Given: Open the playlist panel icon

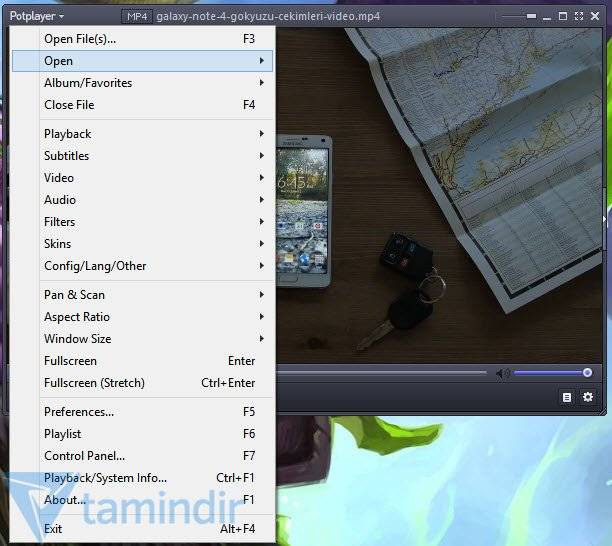Looking at the screenshot, I should click(x=567, y=397).
